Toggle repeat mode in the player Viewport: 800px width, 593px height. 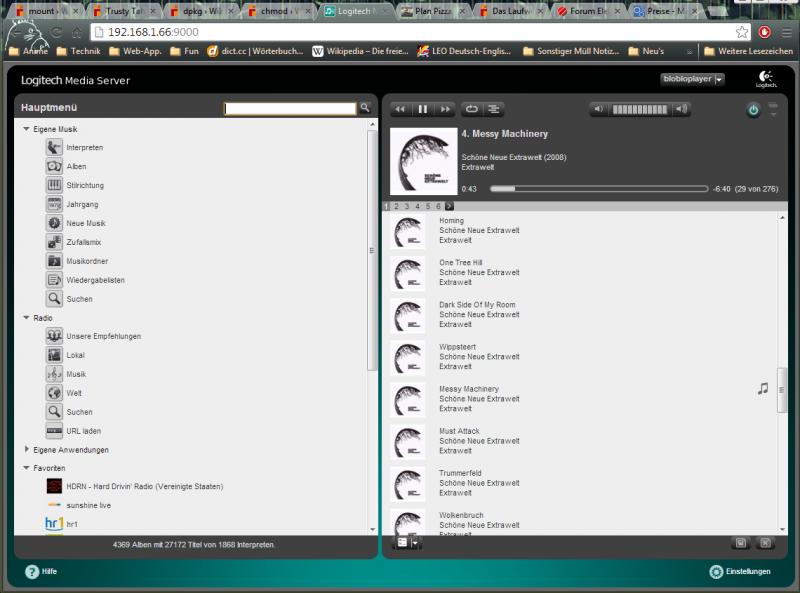coord(472,109)
